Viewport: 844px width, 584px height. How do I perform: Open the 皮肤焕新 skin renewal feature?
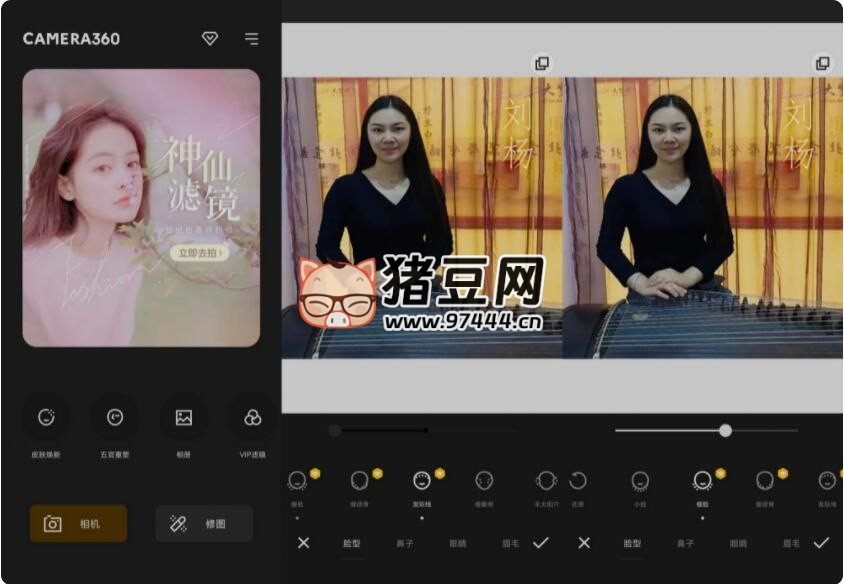tap(46, 418)
